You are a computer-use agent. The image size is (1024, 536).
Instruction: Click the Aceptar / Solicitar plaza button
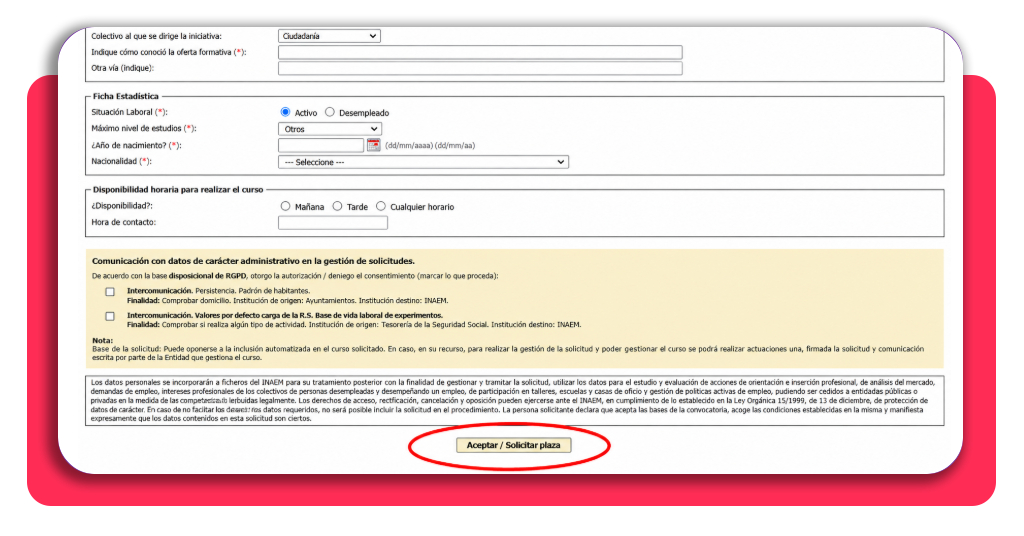[513, 445]
